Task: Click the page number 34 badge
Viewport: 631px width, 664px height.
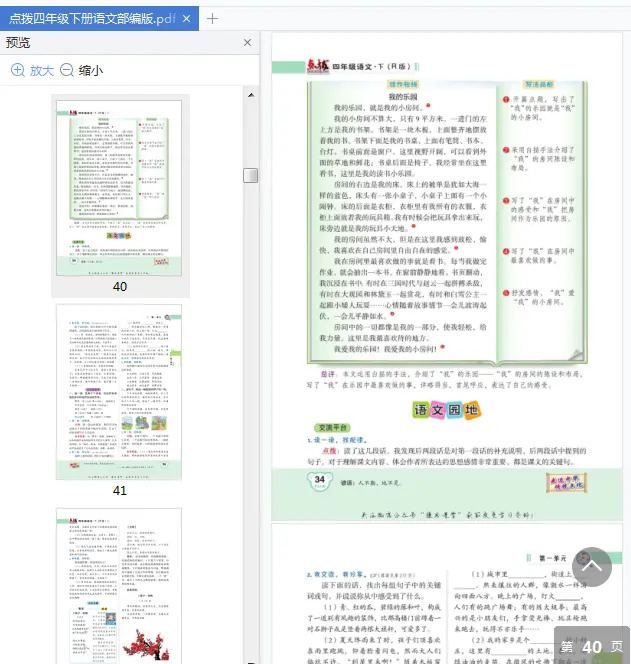Action: (x=319, y=480)
